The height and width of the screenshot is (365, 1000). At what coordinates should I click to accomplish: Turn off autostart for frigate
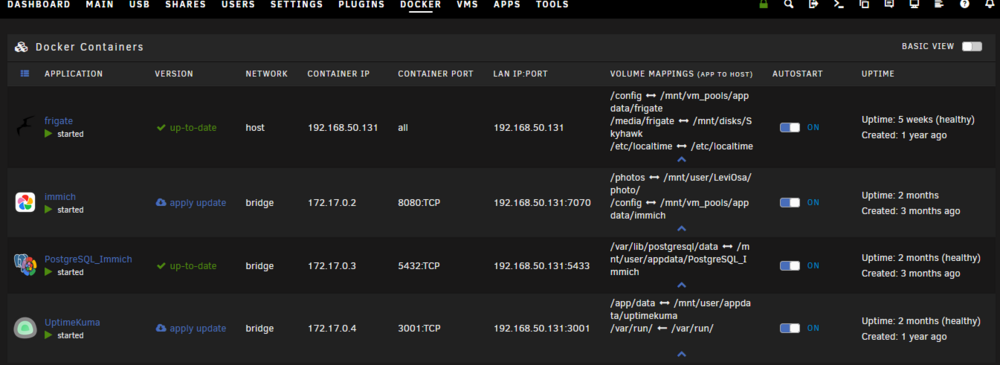[790, 128]
